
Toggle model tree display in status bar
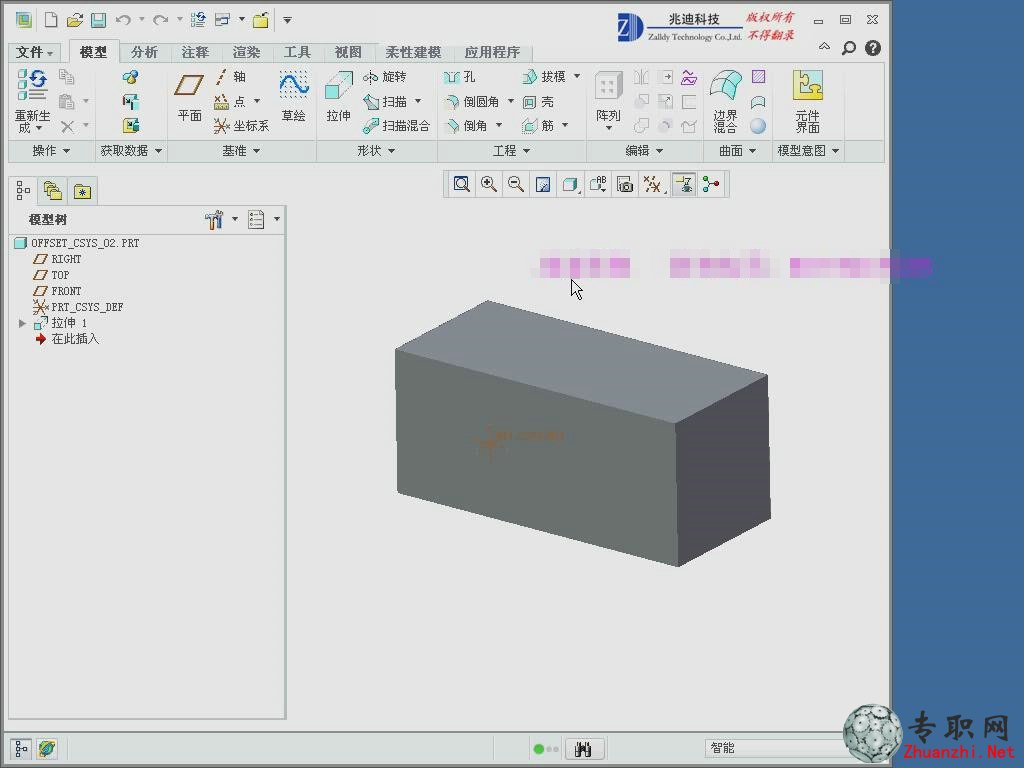[x=21, y=748]
